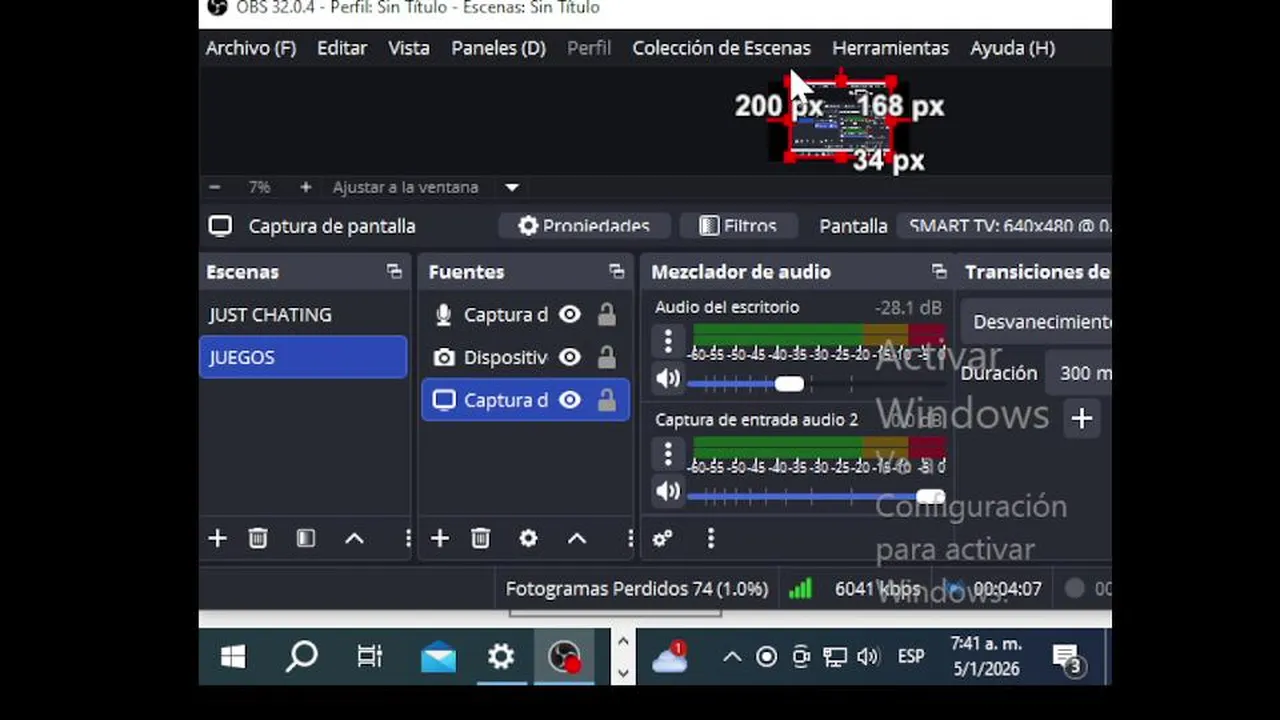Mute Audio del escritorio
Viewport: 1280px width, 720px height.
coord(668,380)
